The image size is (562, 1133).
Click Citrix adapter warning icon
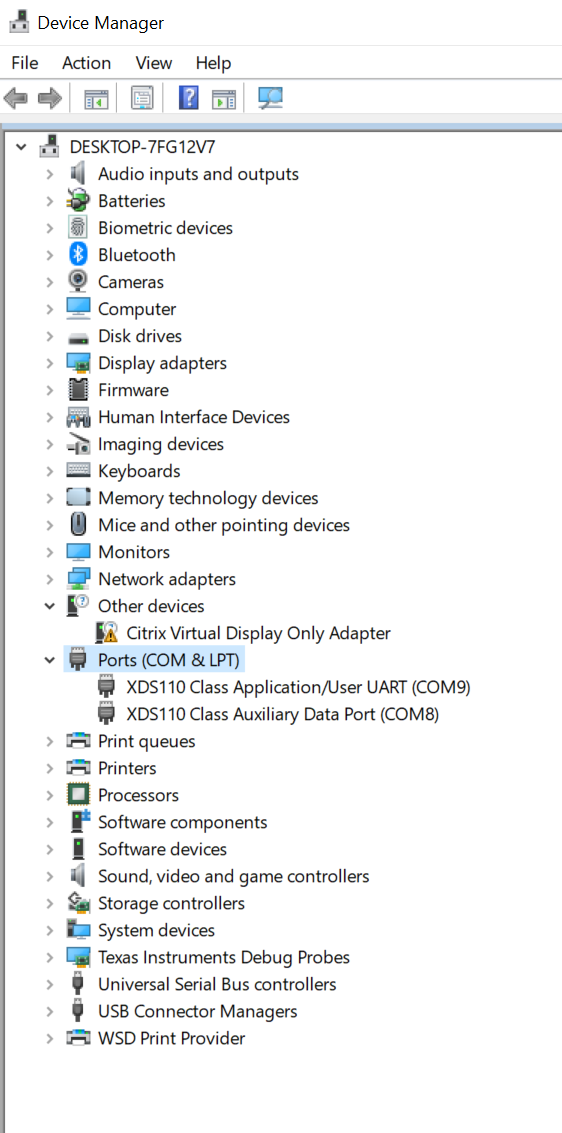click(x=106, y=633)
